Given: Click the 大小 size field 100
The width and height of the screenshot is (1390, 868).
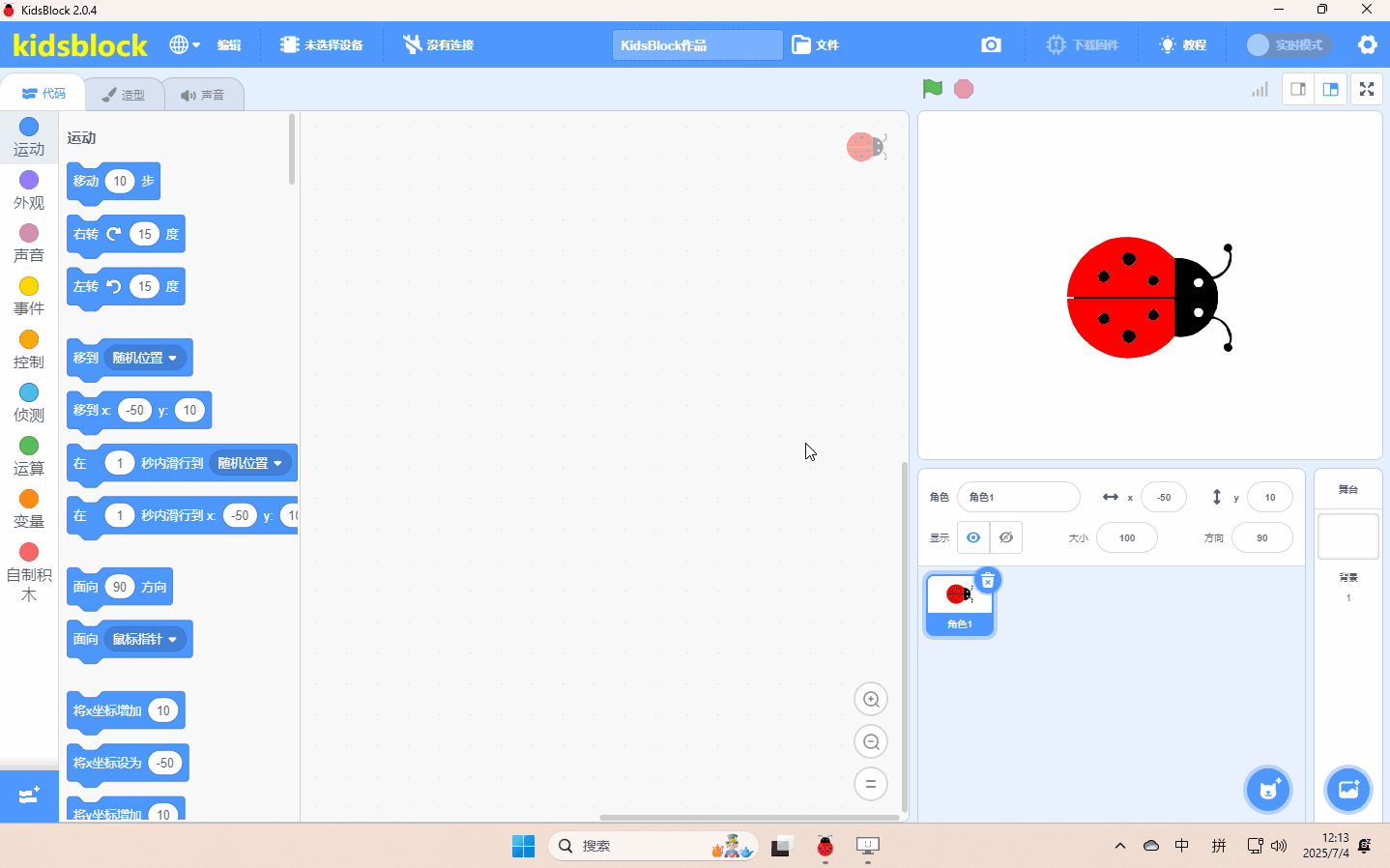Looking at the screenshot, I should pos(1127,537).
